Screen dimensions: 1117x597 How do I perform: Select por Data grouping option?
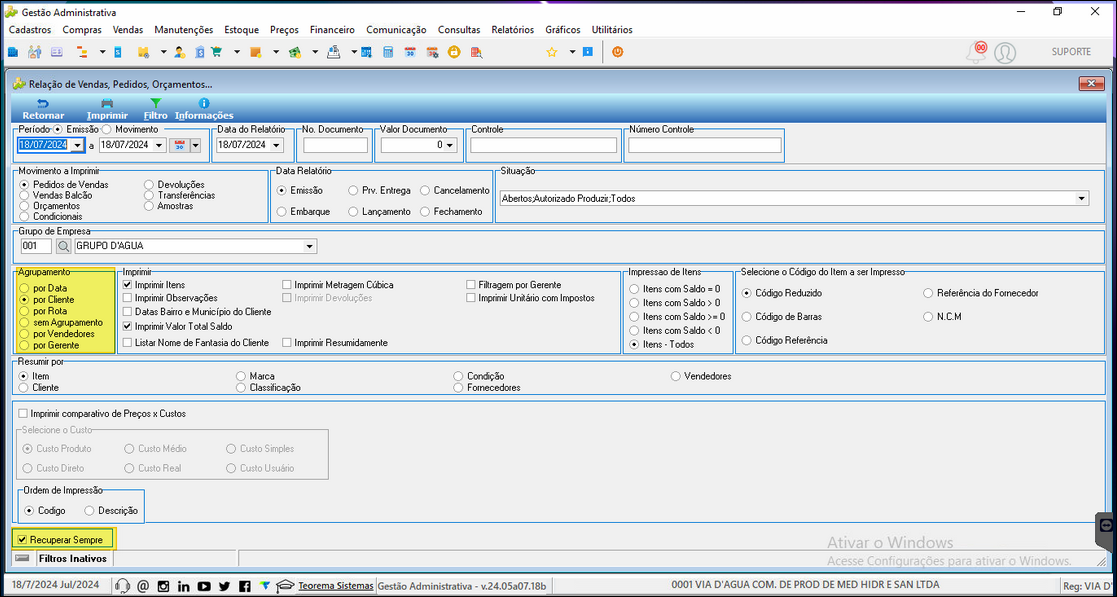click(24, 289)
